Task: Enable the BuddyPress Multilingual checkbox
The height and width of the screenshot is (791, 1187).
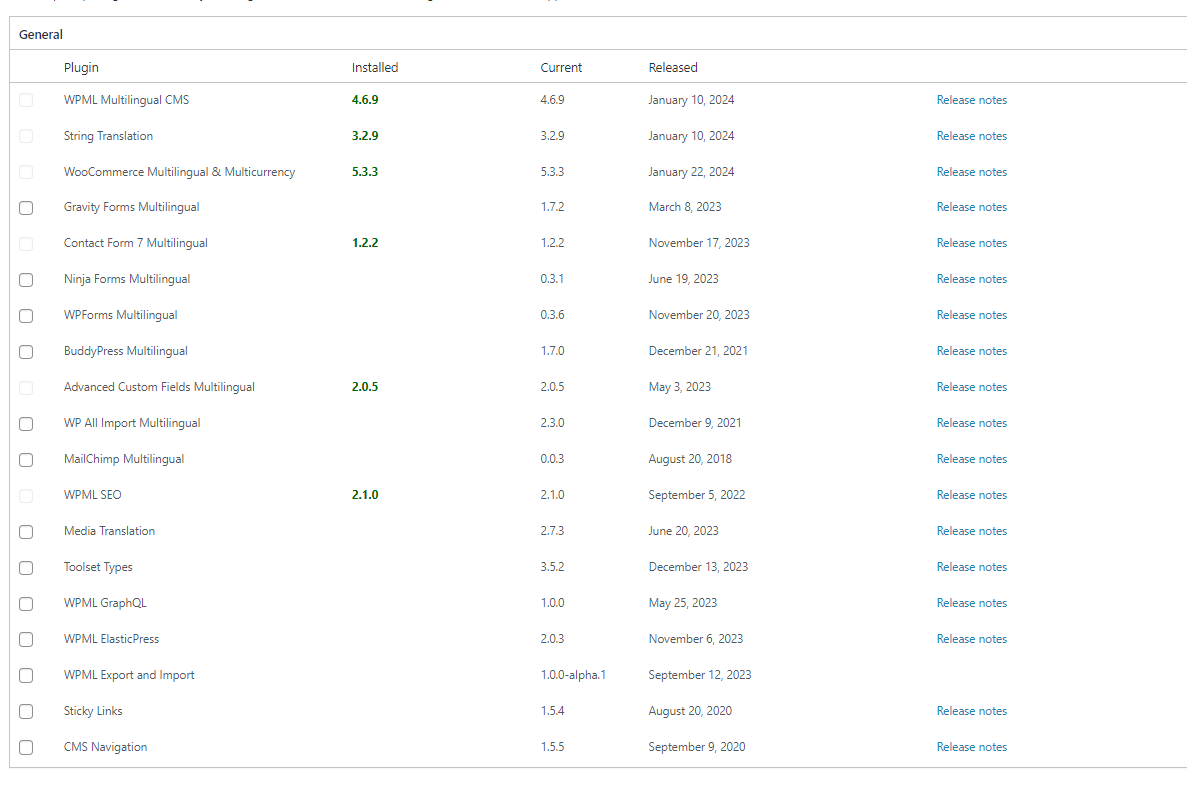Action: tap(26, 352)
